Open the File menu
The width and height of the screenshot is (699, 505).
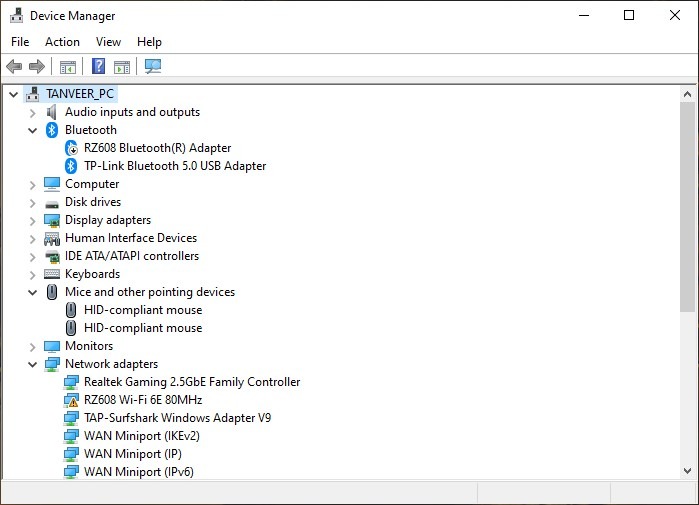(20, 42)
